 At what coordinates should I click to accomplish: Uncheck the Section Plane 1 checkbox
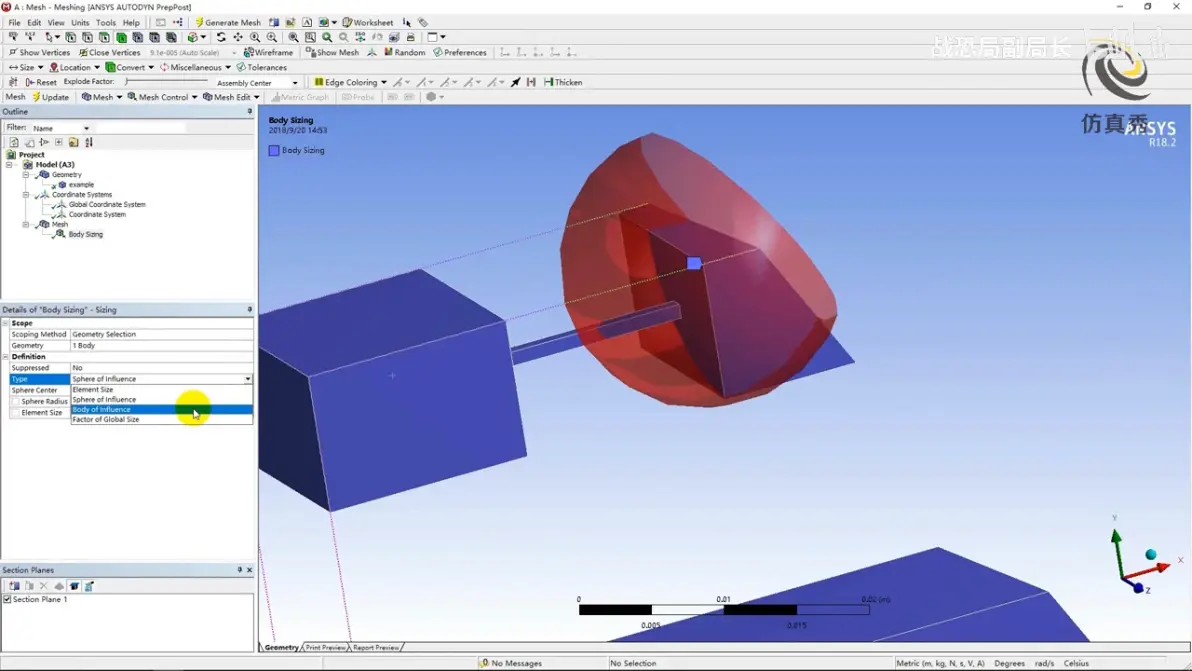pyautogui.click(x=8, y=599)
